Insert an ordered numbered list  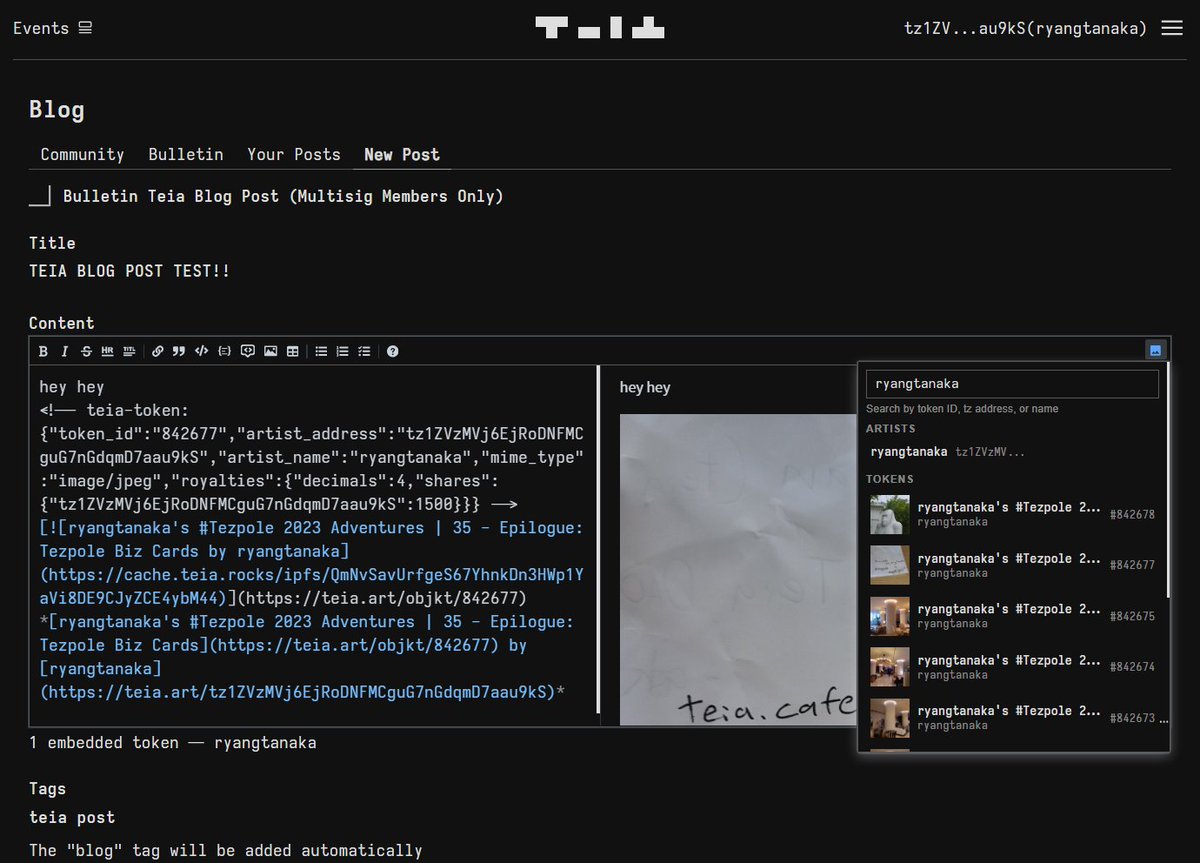coord(343,351)
